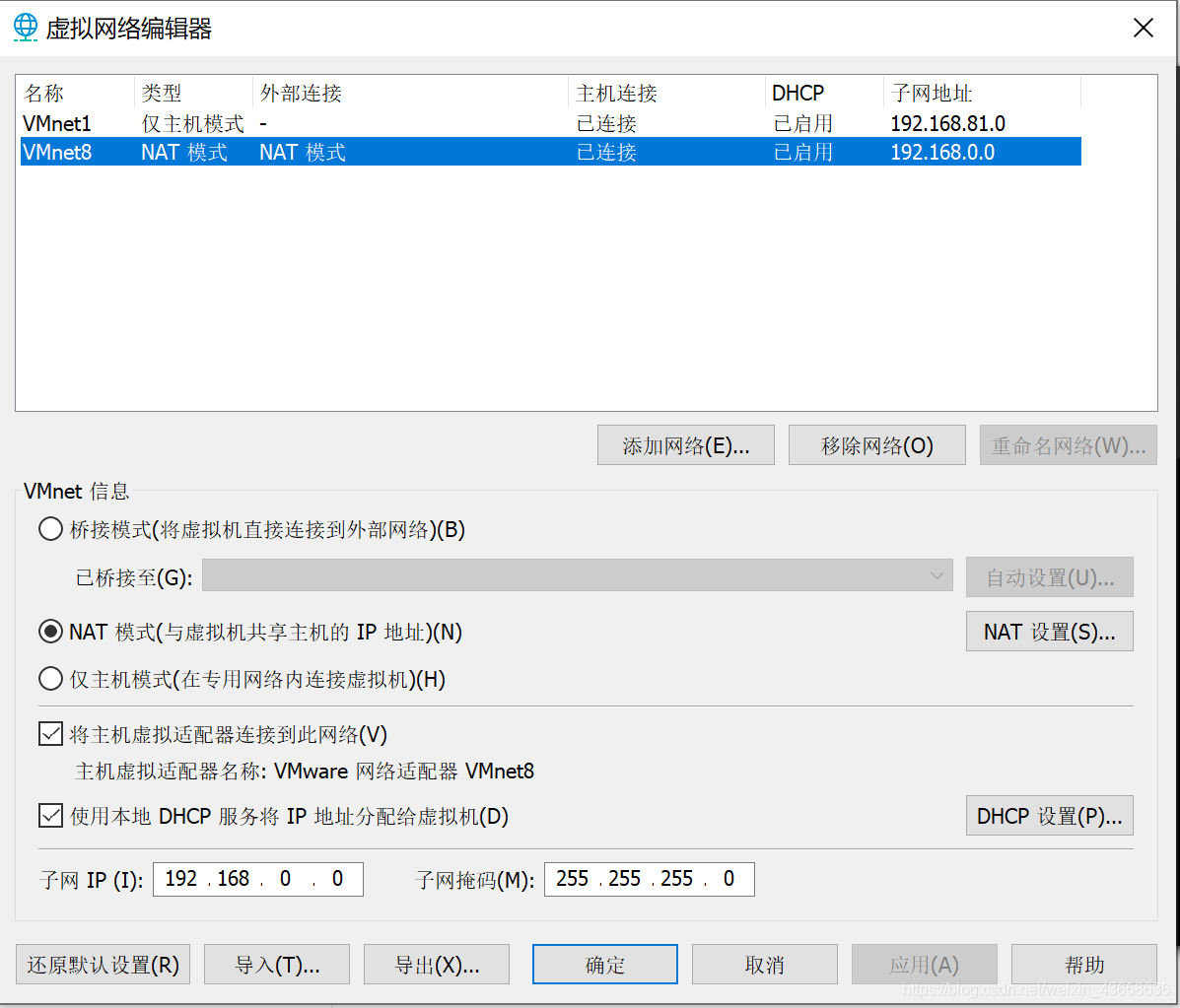Click 仅主机模式 type cell of VMnet1
The width and height of the screenshot is (1180, 1008).
(192, 122)
